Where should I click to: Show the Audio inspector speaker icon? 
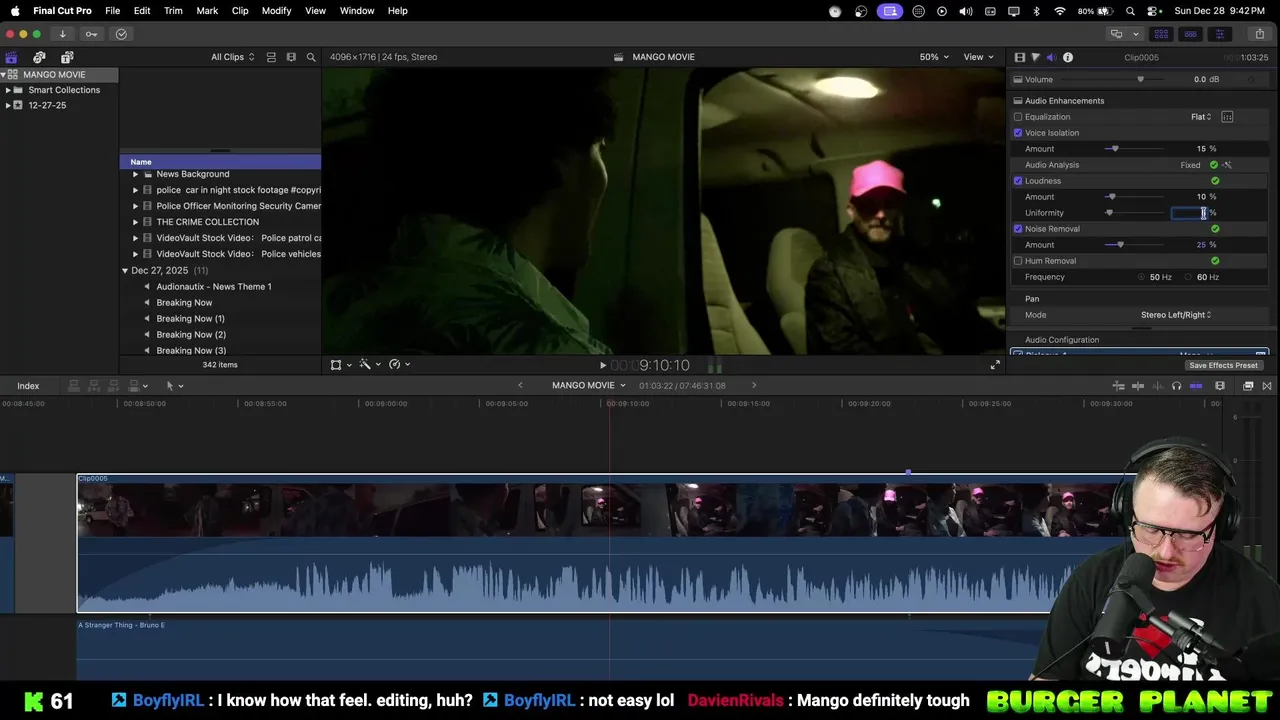coord(1051,57)
